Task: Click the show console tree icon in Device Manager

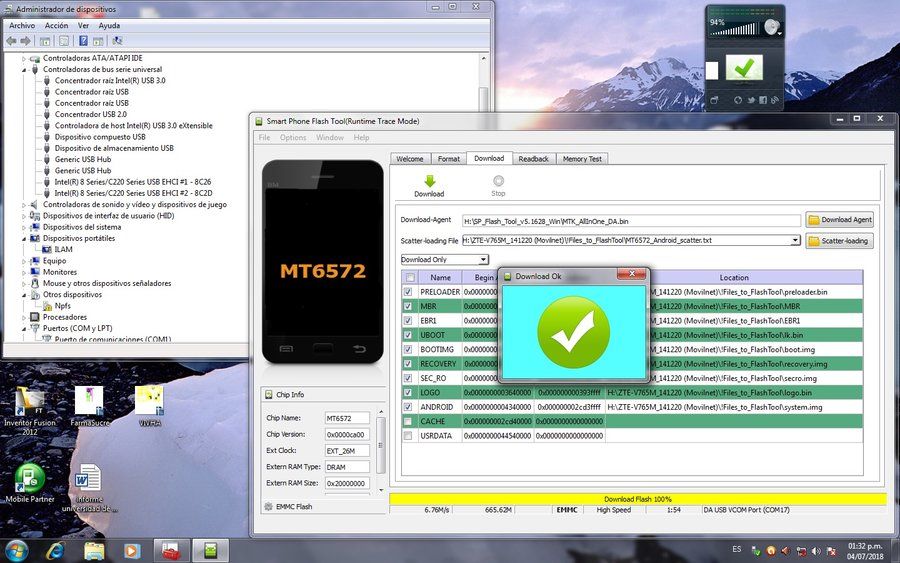Action: pyautogui.click(x=45, y=41)
